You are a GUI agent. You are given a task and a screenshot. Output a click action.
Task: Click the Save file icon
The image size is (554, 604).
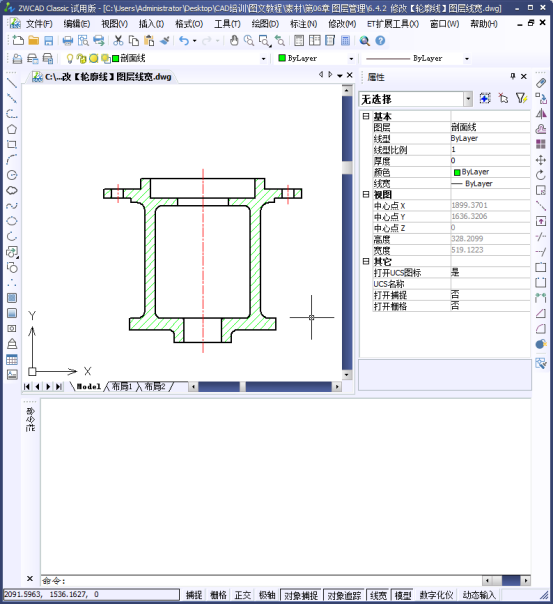(49, 40)
